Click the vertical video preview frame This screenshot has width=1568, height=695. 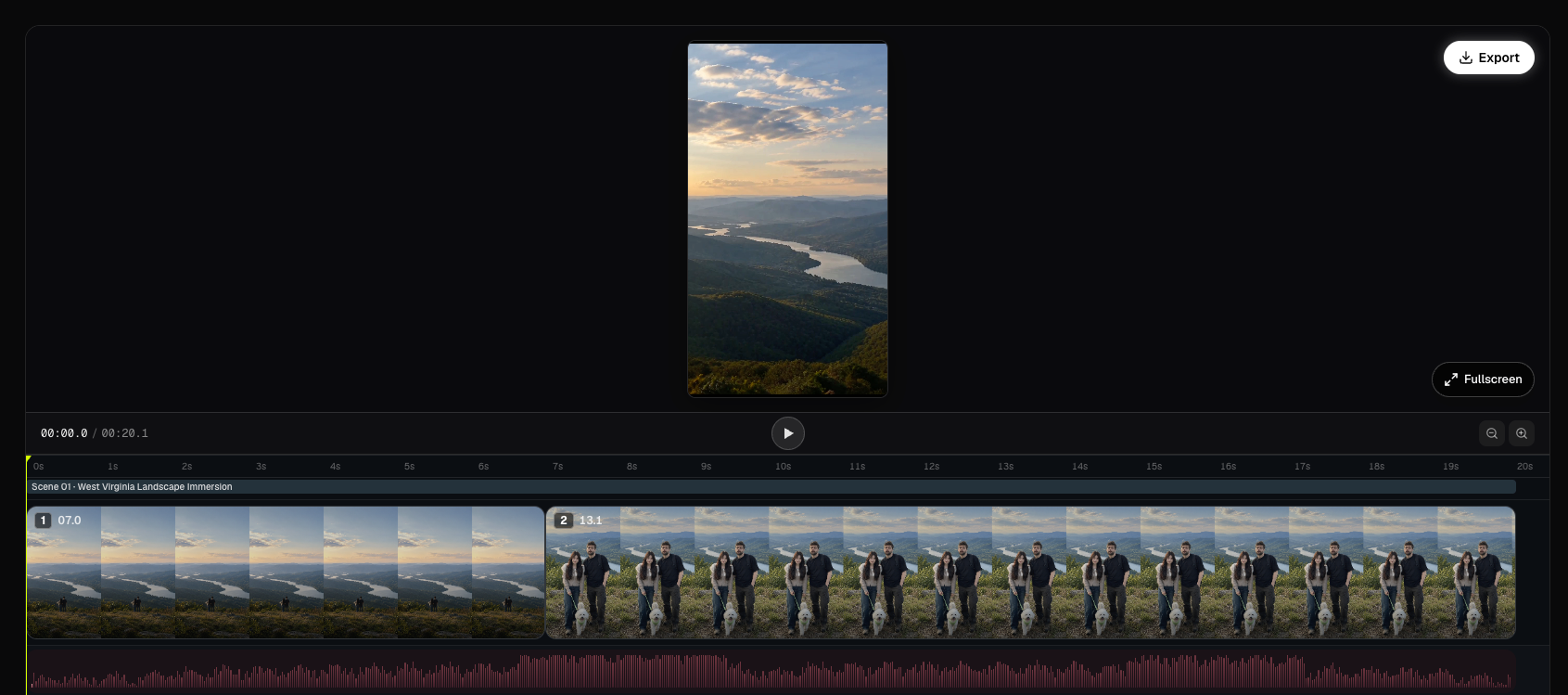(787, 219)
